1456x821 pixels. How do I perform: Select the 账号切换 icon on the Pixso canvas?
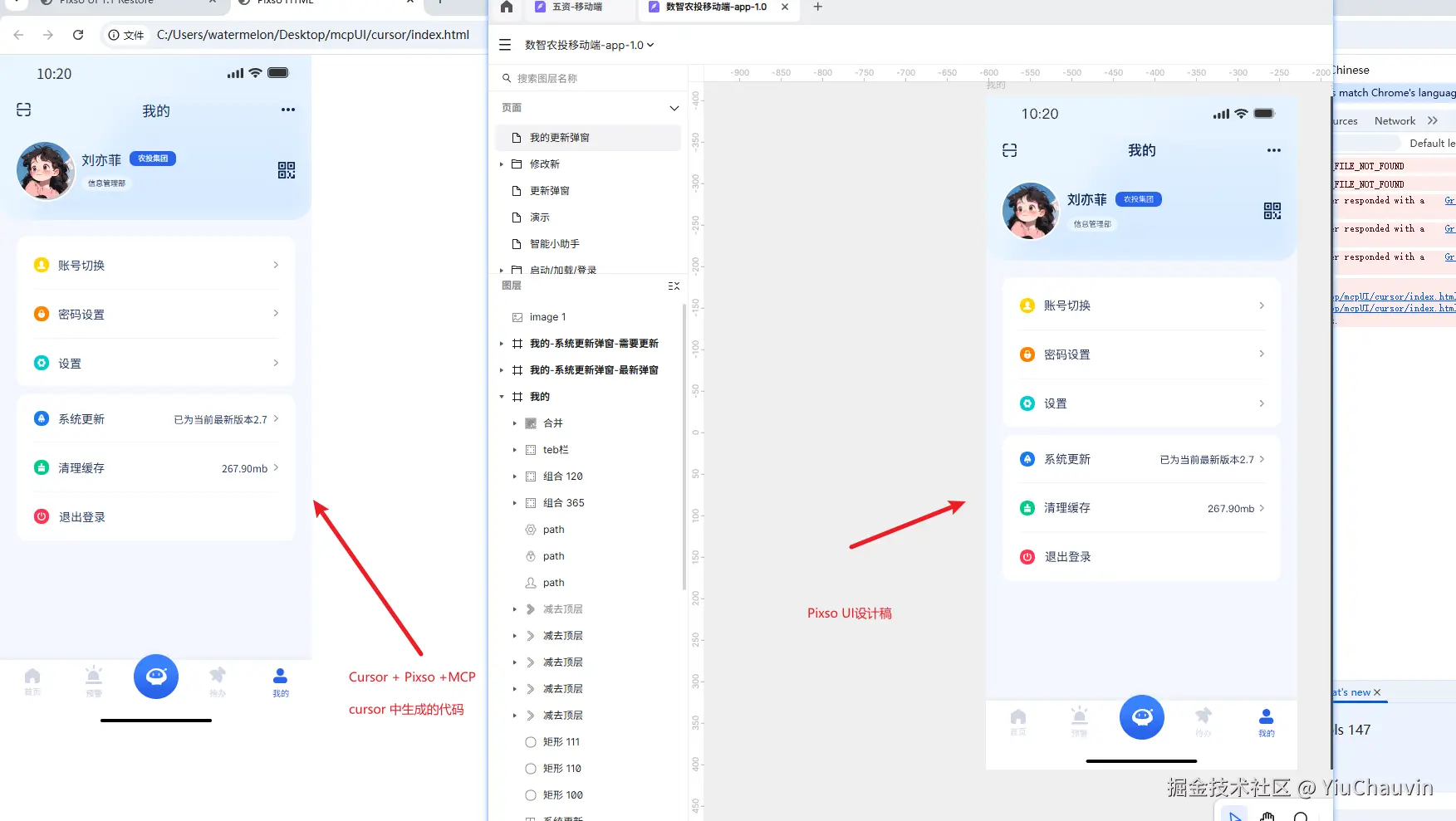[1027, 305]
